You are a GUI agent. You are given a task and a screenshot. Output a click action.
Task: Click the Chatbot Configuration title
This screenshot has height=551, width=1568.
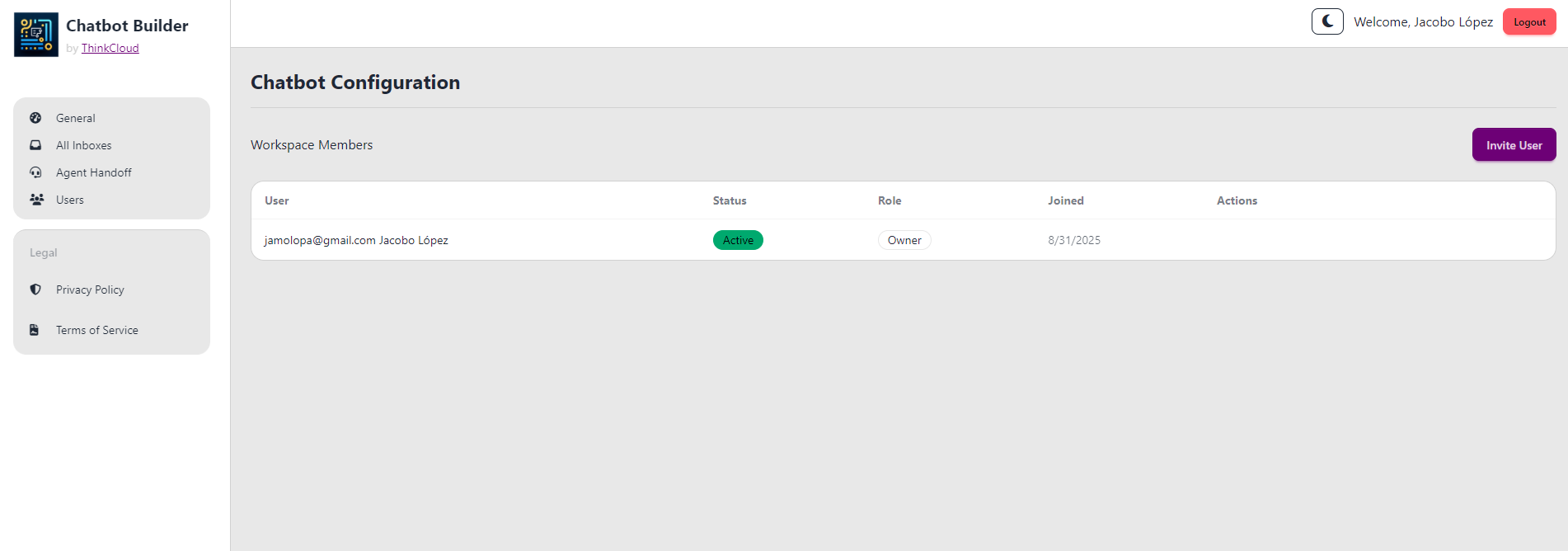355,82
